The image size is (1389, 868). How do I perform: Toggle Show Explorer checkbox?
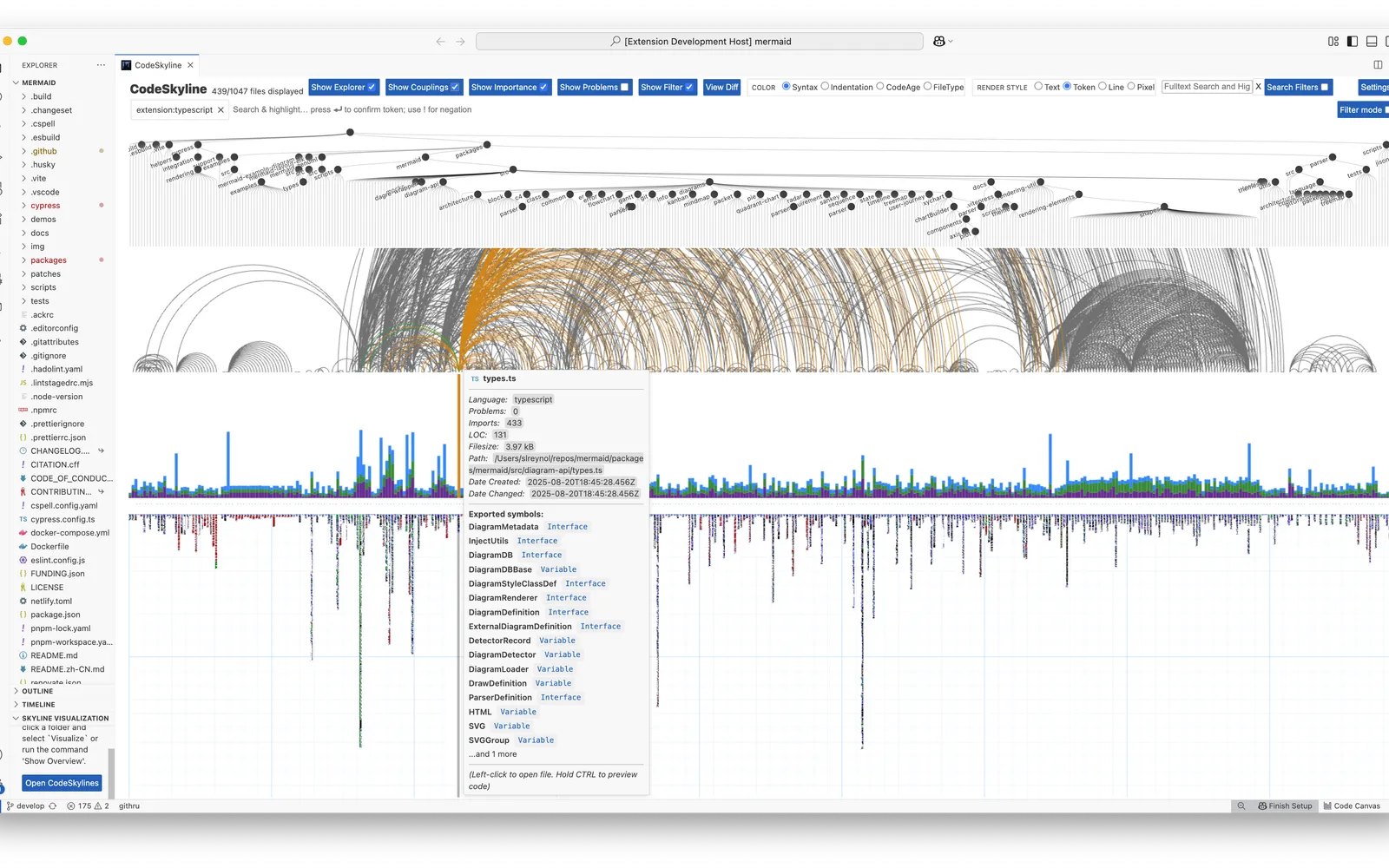point(372,87)
